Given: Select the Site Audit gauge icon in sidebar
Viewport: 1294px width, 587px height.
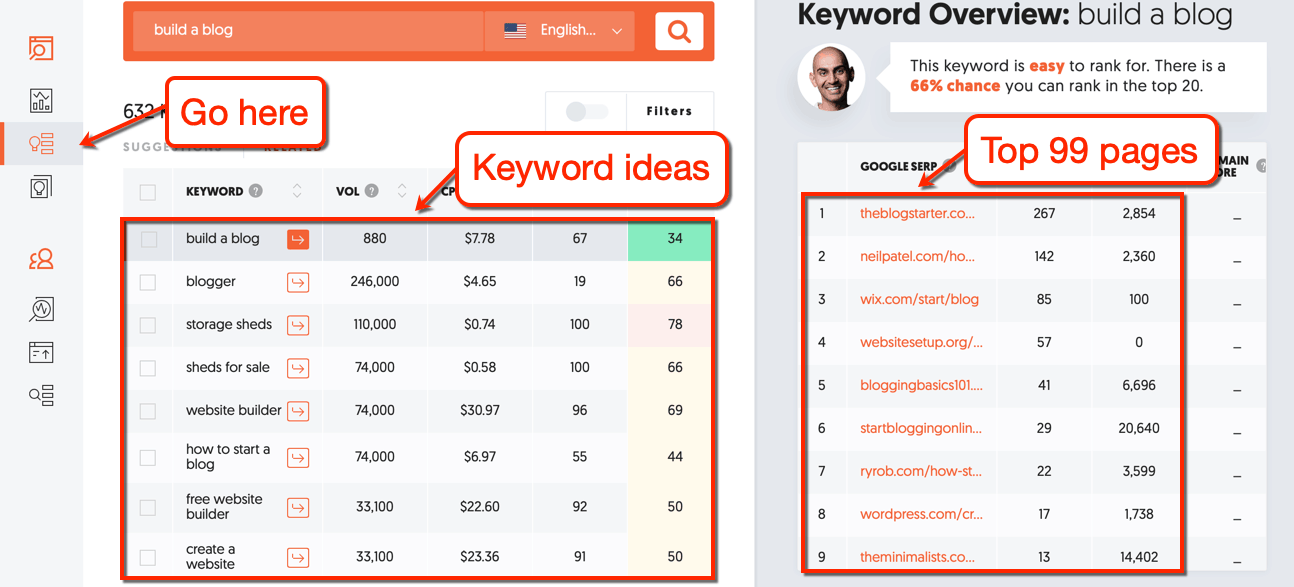Looking at the screenshot, I should click(41, 309).
